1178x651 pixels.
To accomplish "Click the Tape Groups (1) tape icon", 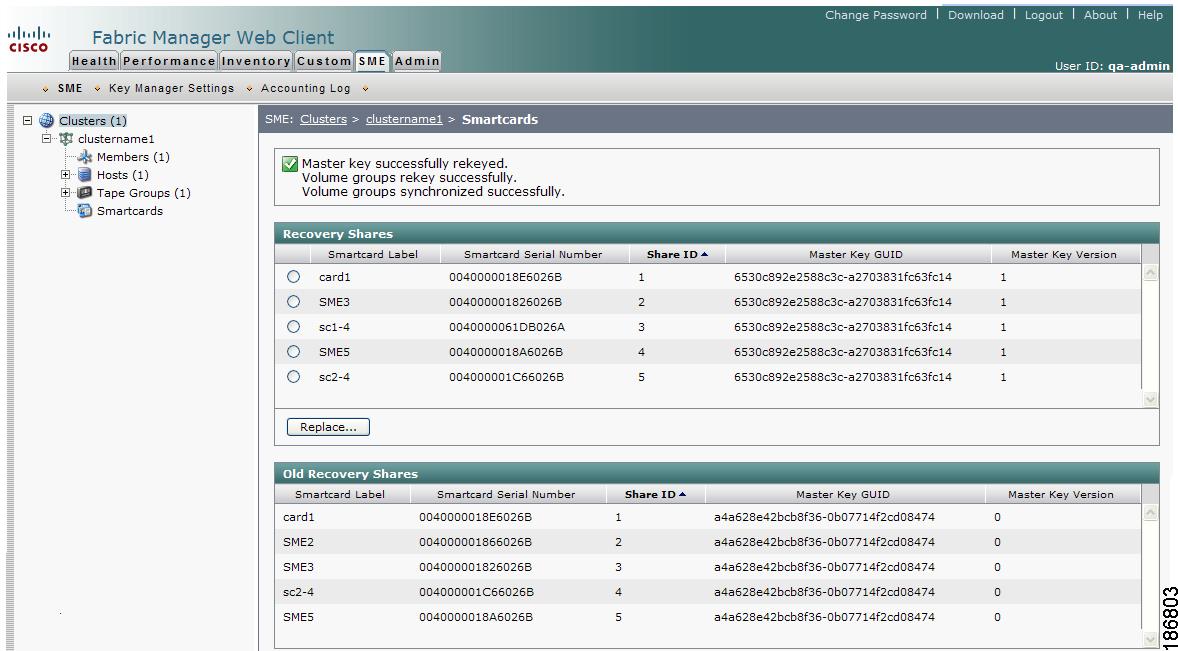I will [85, 193].
